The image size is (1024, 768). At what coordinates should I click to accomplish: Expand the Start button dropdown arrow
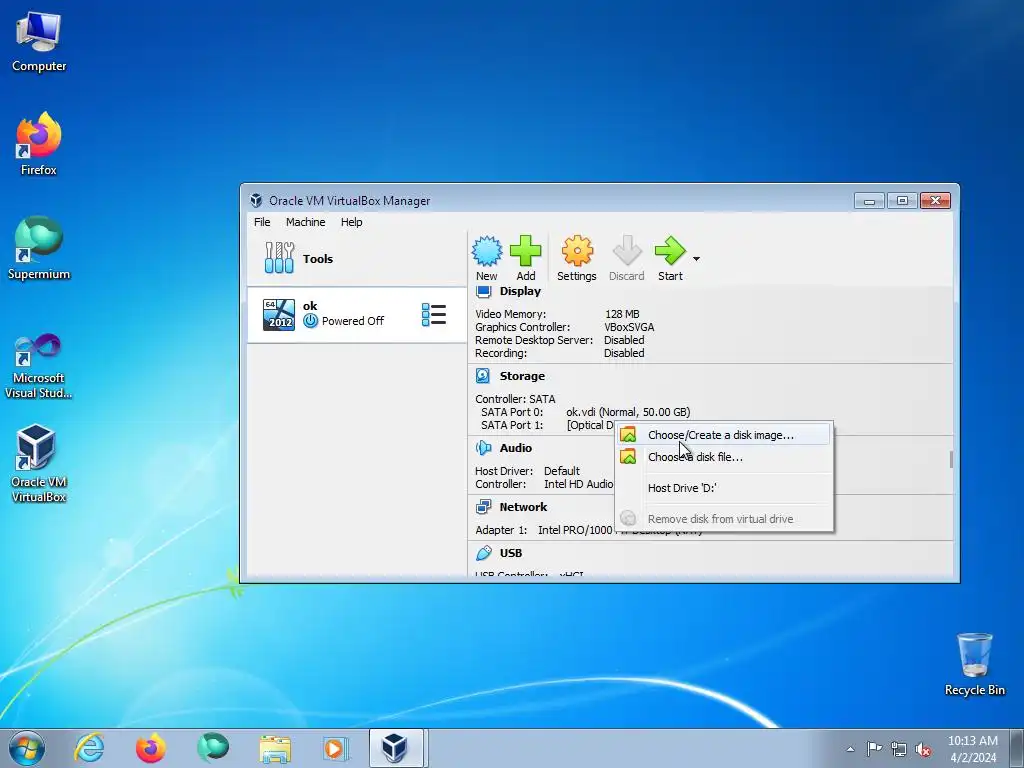pos(696,259)
